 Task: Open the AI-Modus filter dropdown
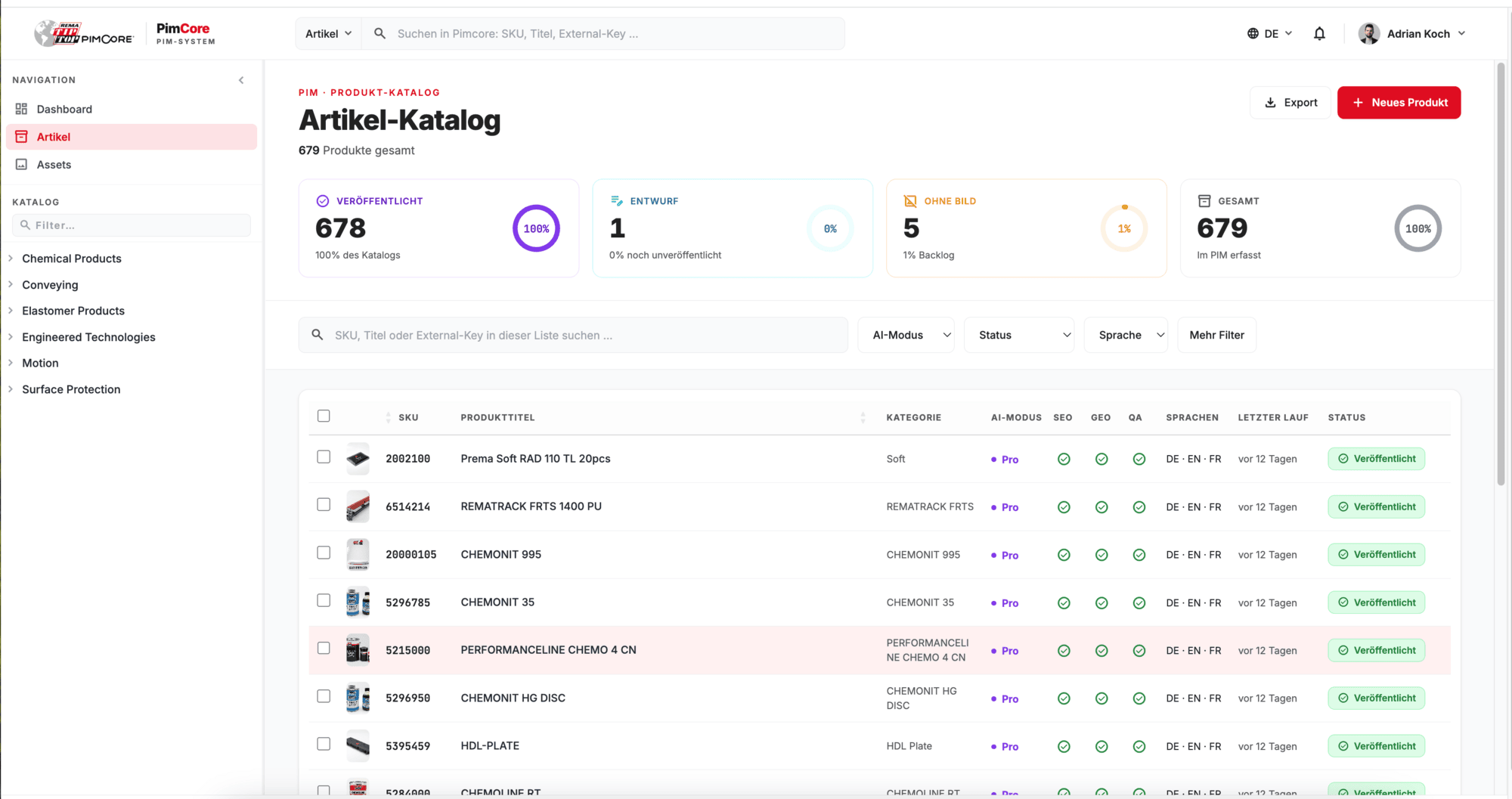coord(906,335)
